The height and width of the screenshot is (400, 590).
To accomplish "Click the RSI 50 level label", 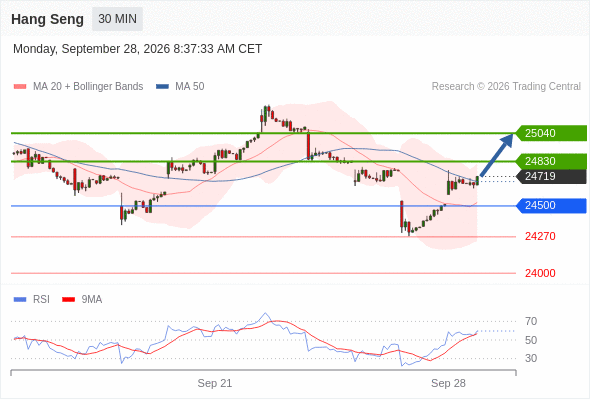I will click(x=531, y=340).
